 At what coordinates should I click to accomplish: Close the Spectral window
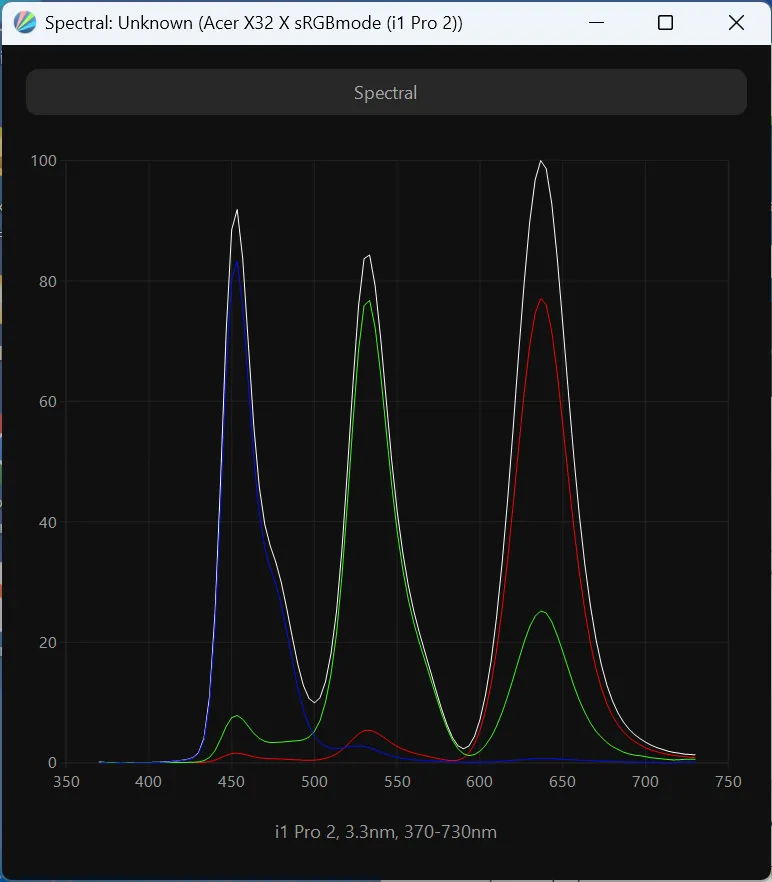736,23
